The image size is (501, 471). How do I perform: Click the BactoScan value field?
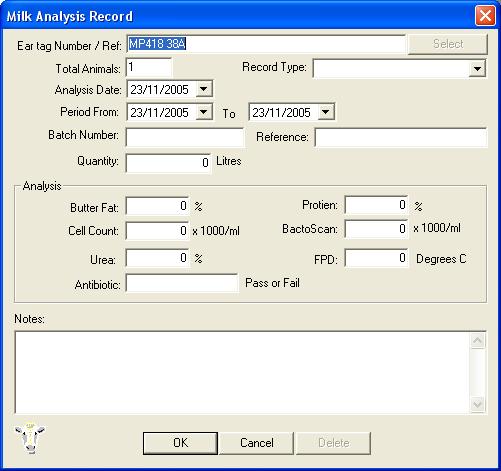pos(376,229)
